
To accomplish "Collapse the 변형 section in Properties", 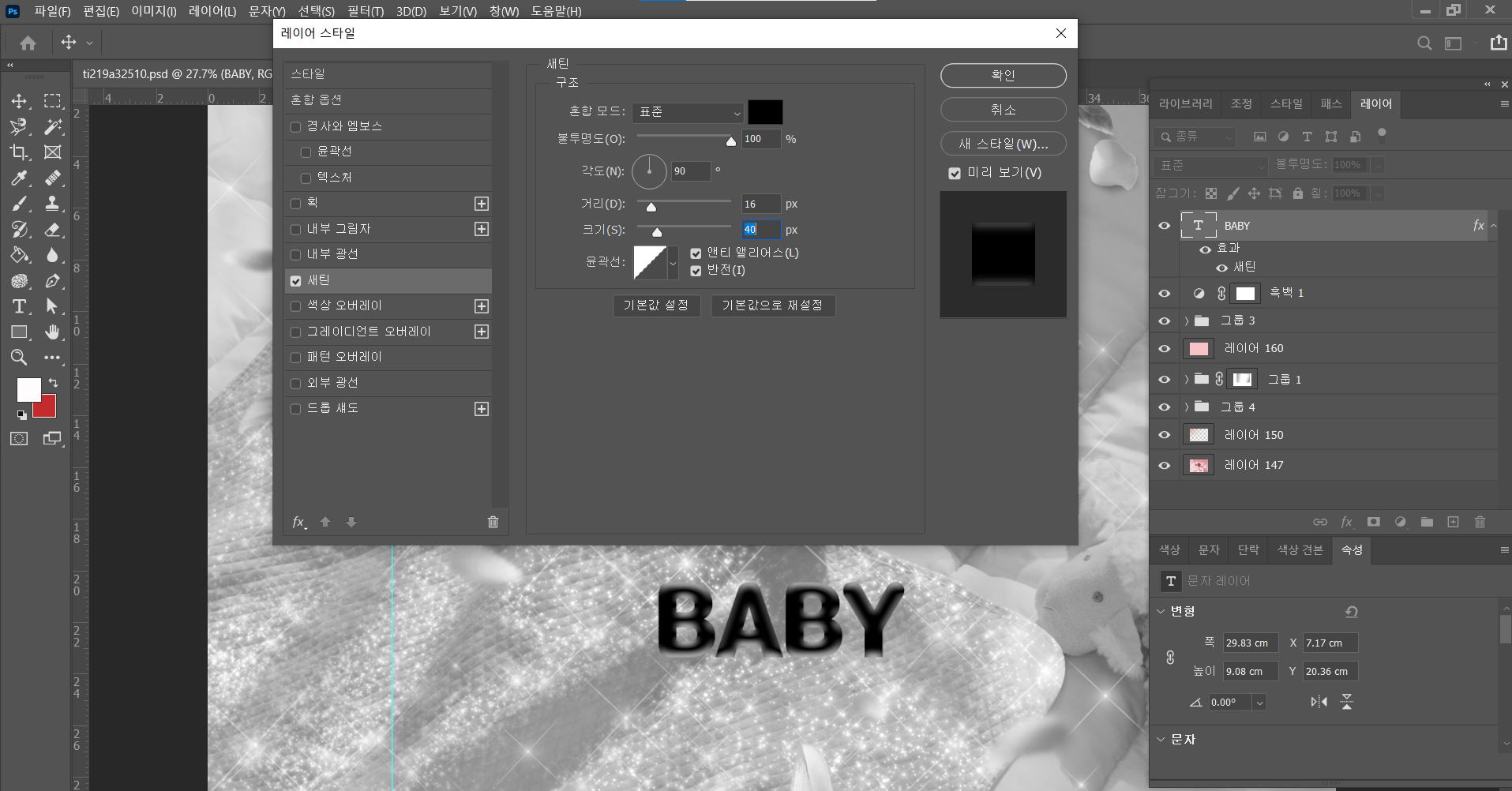I will tap(1161, 611).
